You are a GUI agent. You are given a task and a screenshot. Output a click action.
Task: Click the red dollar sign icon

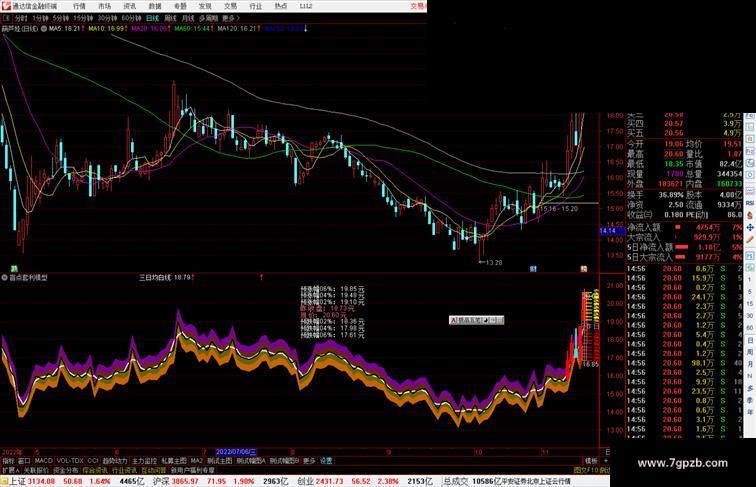coord(750,215)
